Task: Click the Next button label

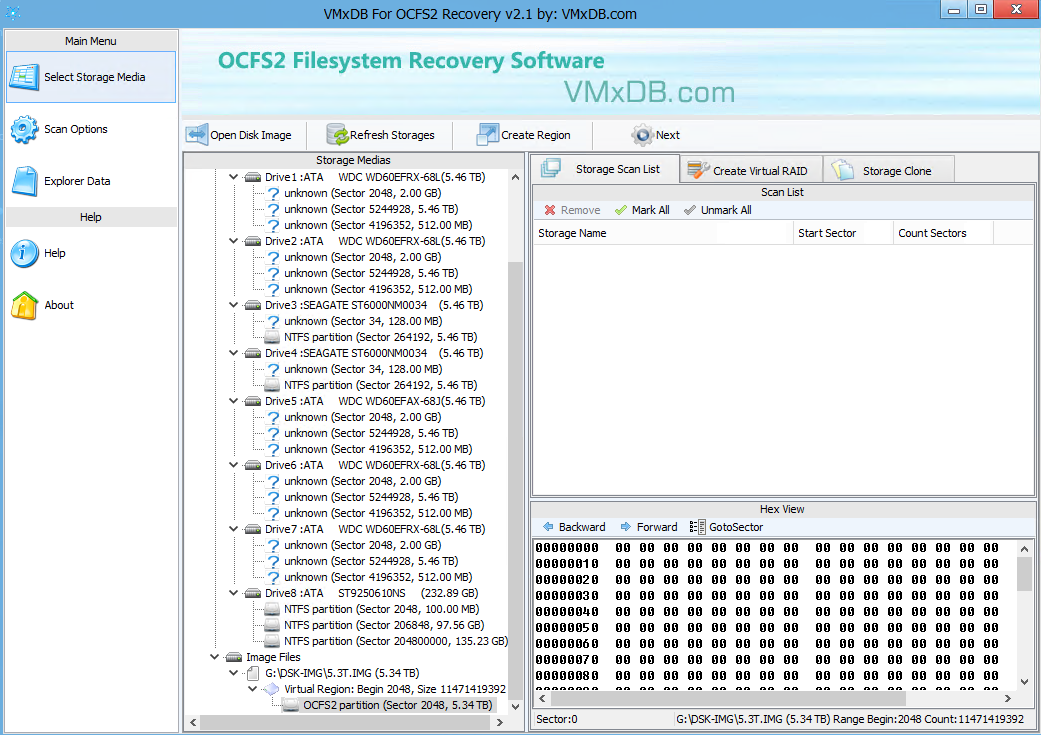Action: click(x=668, y=135)
